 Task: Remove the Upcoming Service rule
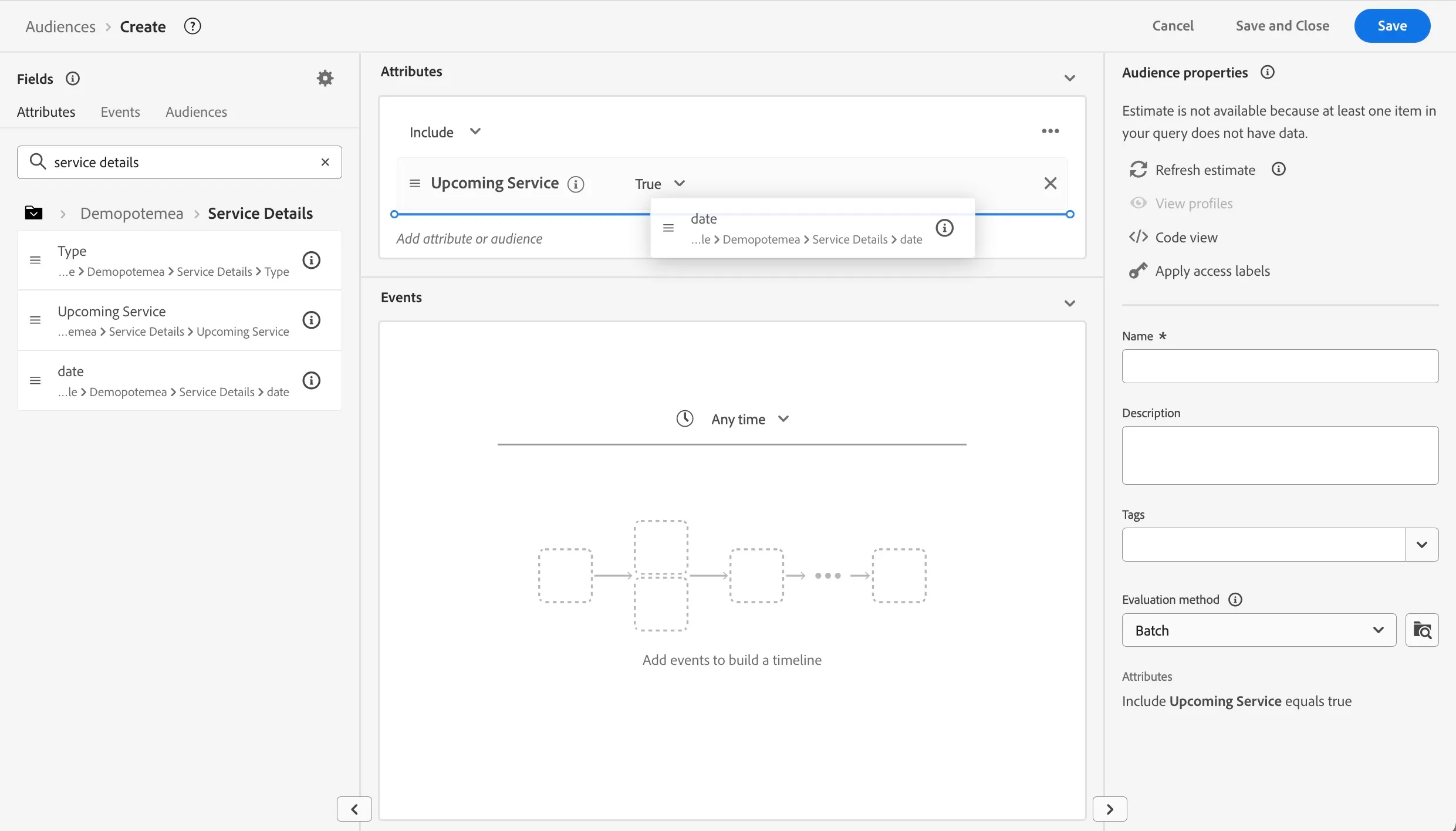point(1050,183)
